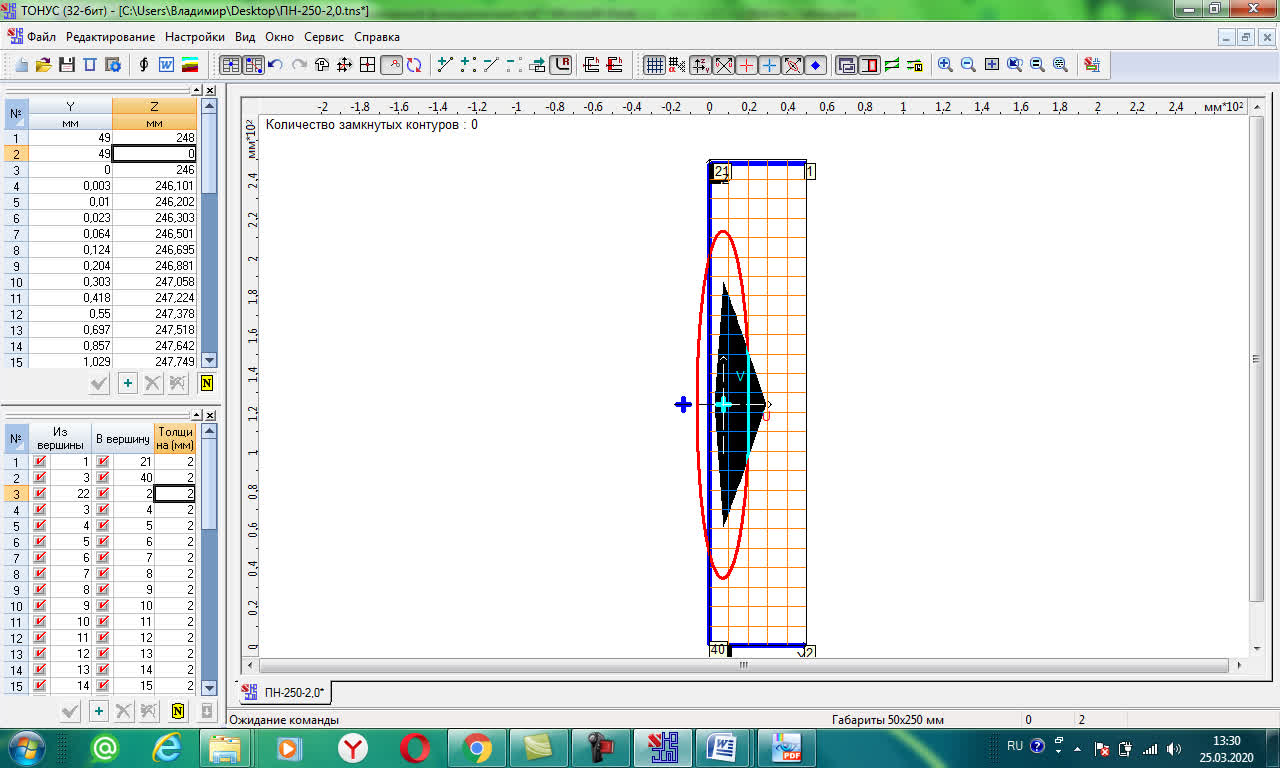Click the yellow N button under segment table

pyautogui.click(x=178, y=711)
